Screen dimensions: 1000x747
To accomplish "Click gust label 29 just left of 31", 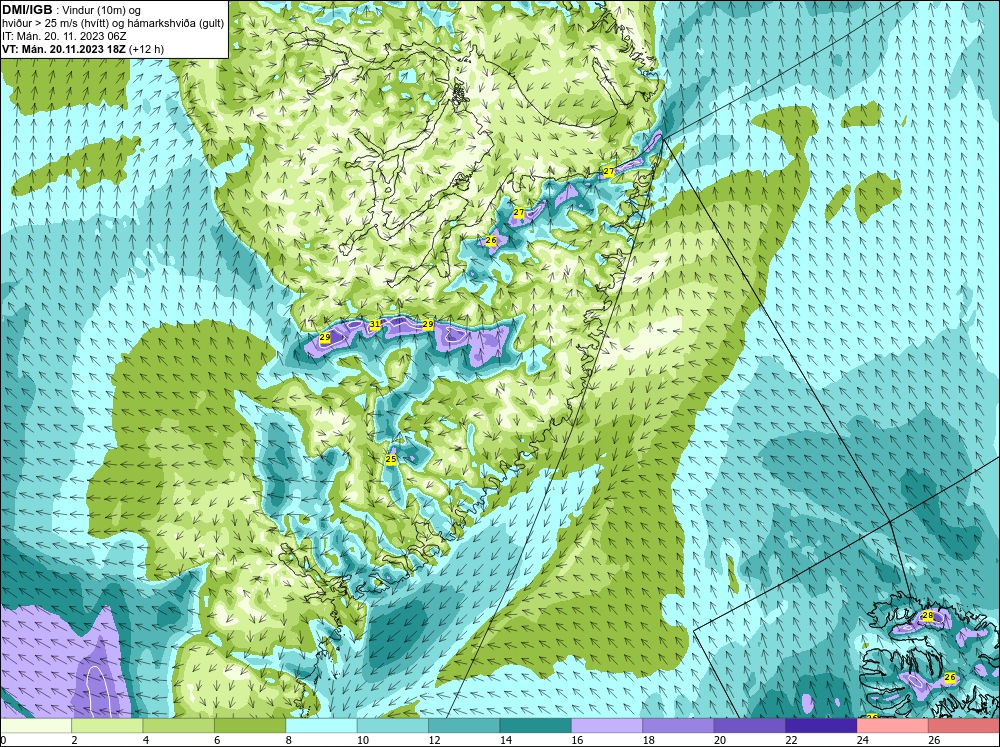I will pos(325,337).
